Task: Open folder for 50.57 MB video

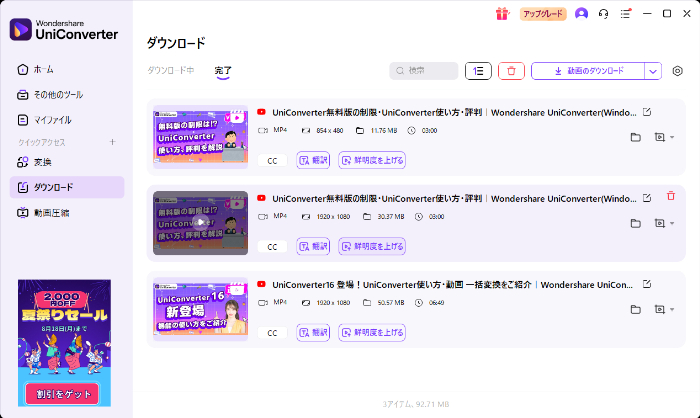Action: pyautogui.click(x=636, y=309)
